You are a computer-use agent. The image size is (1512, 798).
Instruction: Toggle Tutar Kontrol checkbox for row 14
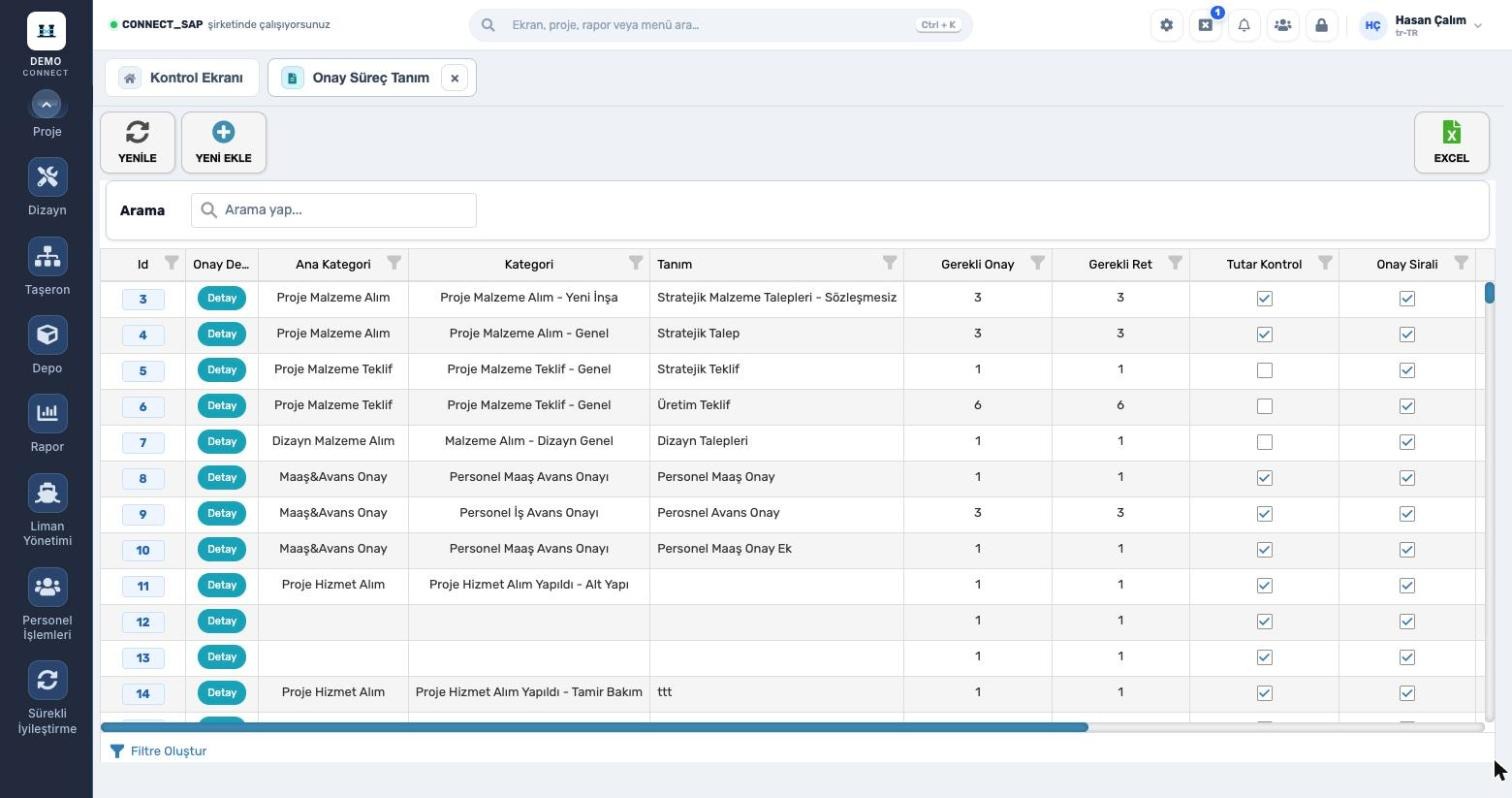(x=1264, y=693)
